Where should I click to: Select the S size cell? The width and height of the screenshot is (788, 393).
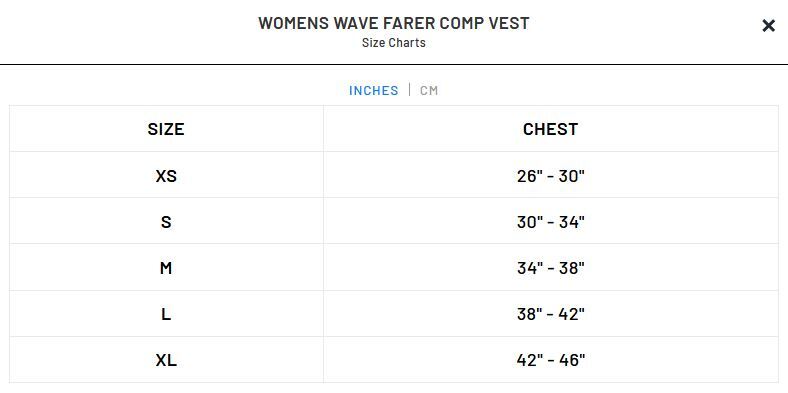(166, 221)
